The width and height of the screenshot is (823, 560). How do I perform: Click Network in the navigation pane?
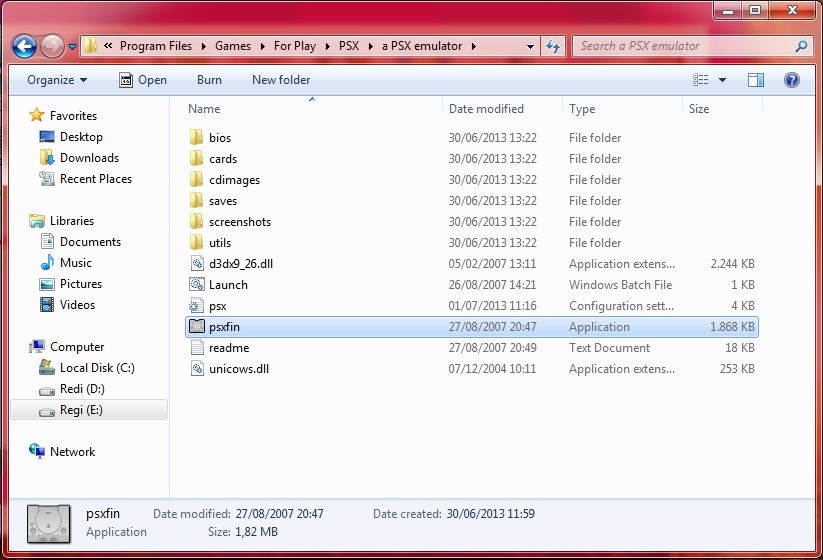pyautogui.click(x=72, y=451)
